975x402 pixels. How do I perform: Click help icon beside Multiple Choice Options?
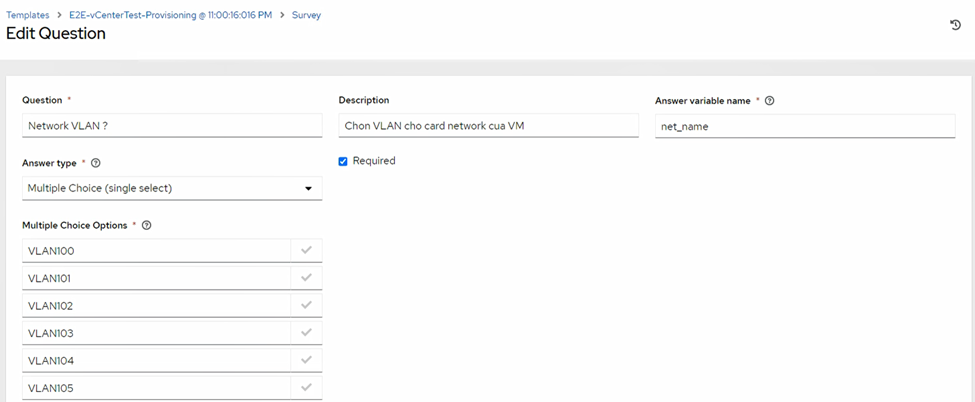[x=147, y=226]
